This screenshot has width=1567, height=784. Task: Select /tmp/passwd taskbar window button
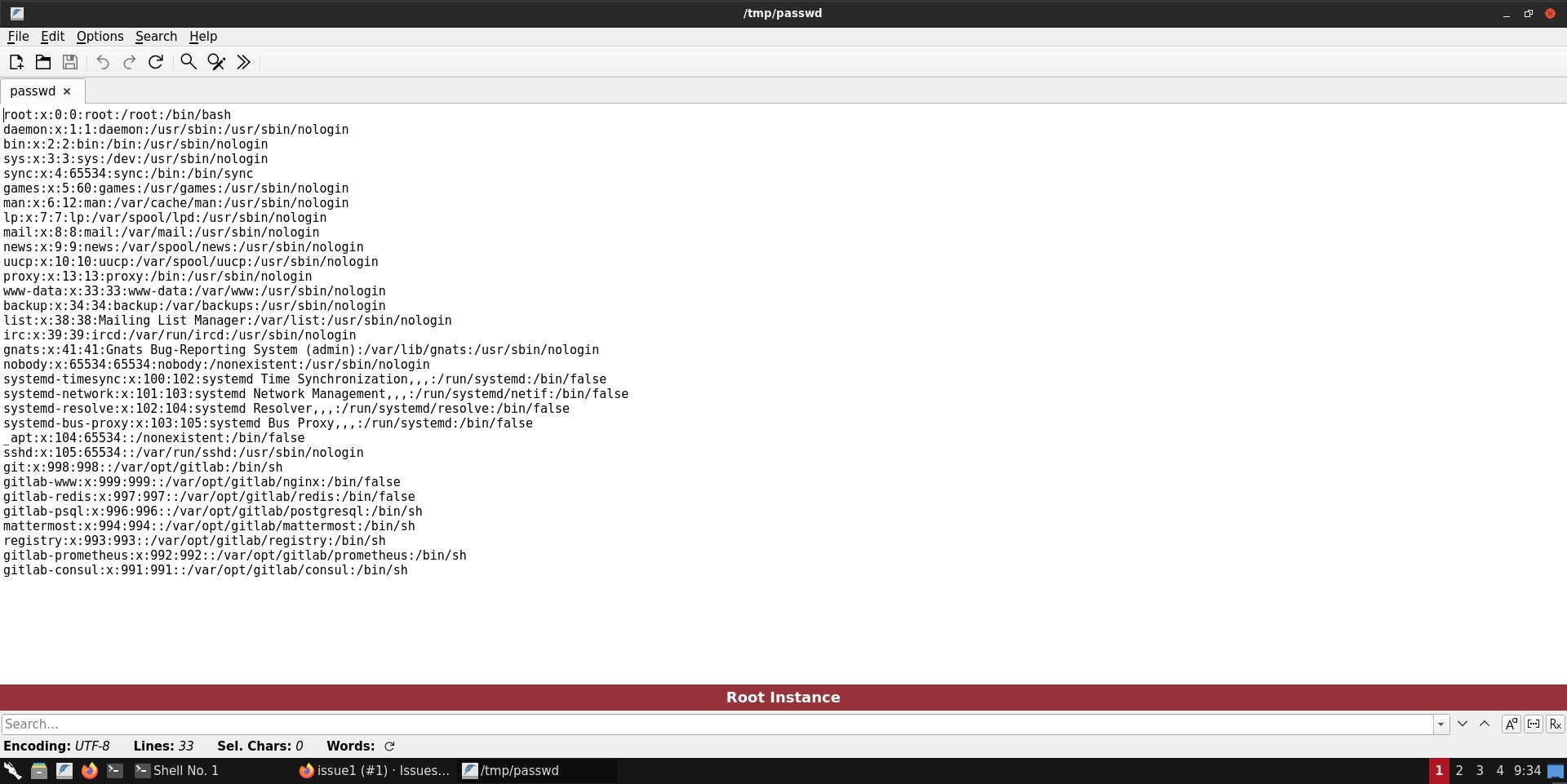pyautogui.click(x=538, y=770)
